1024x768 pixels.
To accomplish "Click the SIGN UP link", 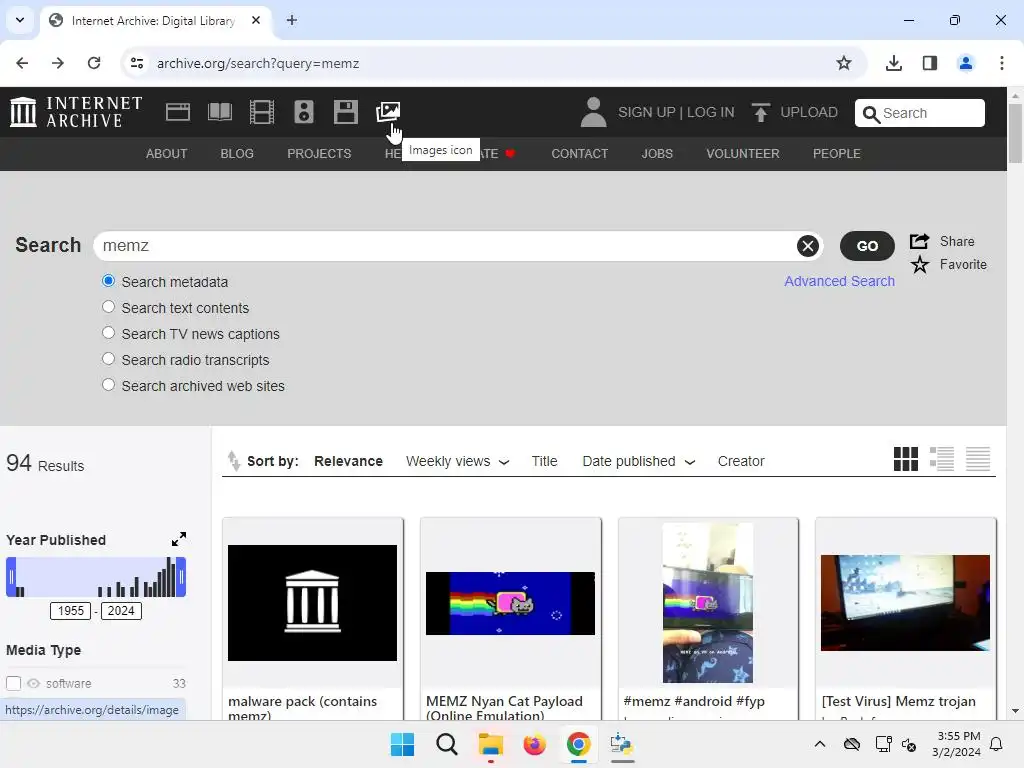I will [x=647, y=112].
